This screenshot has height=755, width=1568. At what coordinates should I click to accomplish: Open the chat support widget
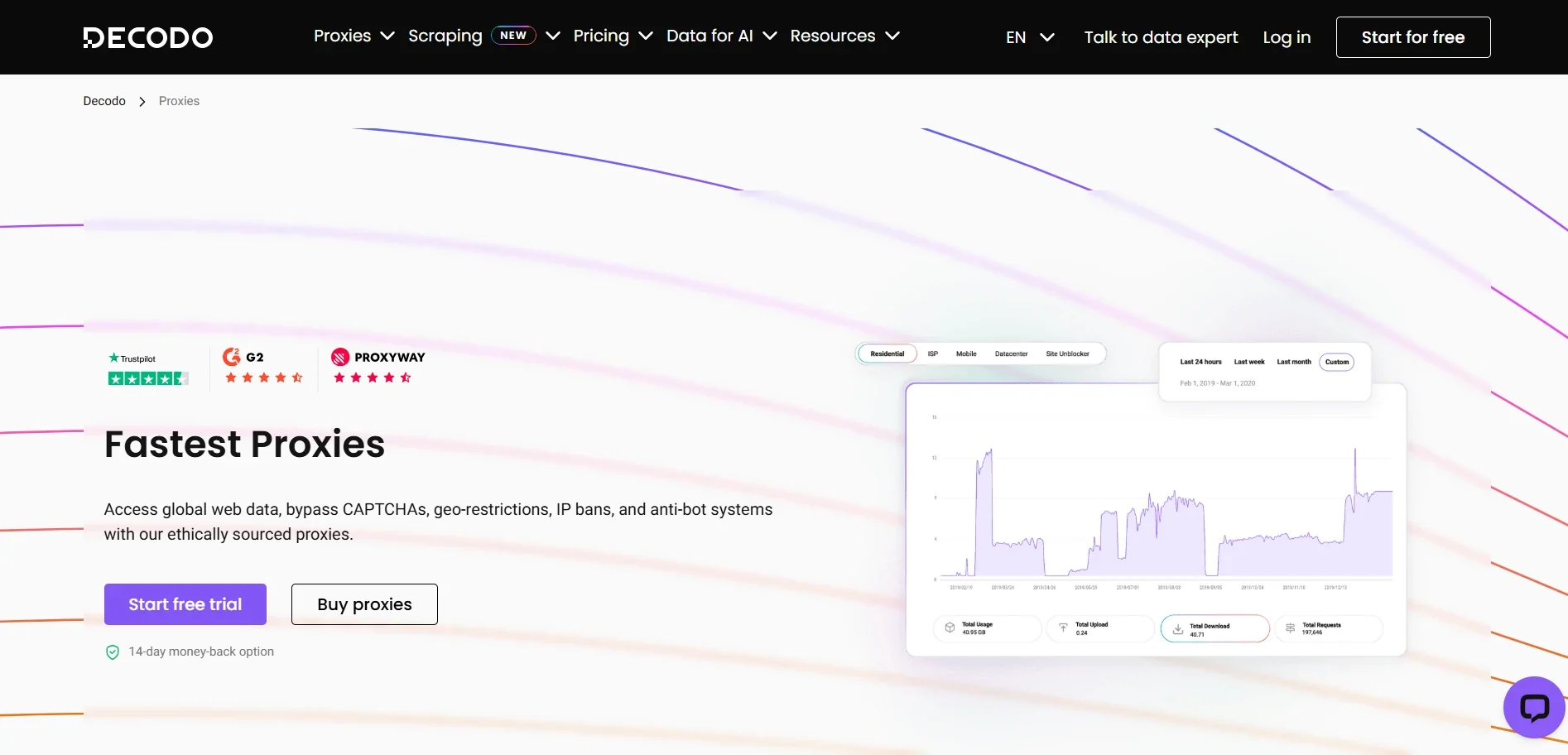click(x=1534, y=707)
